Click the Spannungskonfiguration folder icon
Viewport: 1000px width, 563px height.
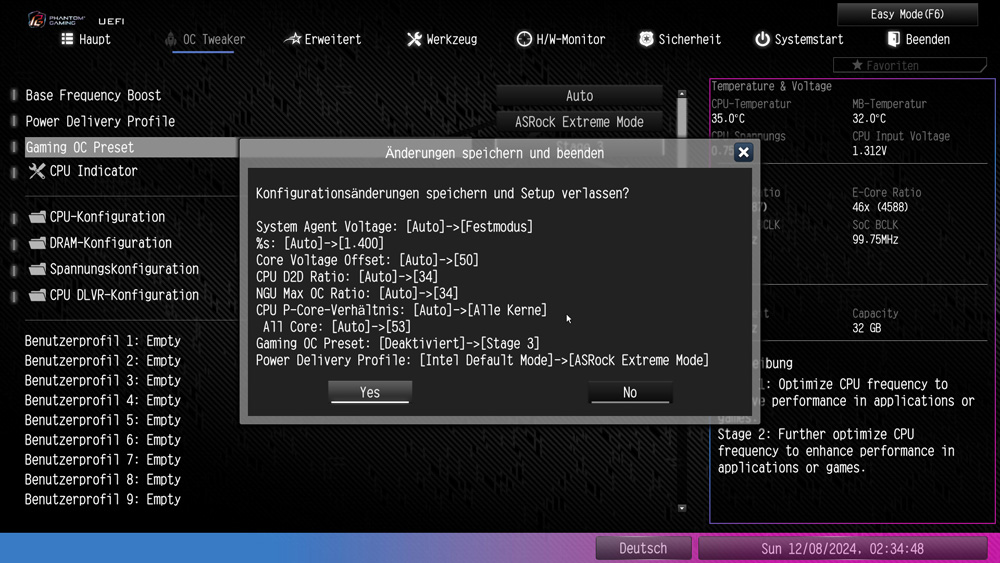(x=38, y=269)
